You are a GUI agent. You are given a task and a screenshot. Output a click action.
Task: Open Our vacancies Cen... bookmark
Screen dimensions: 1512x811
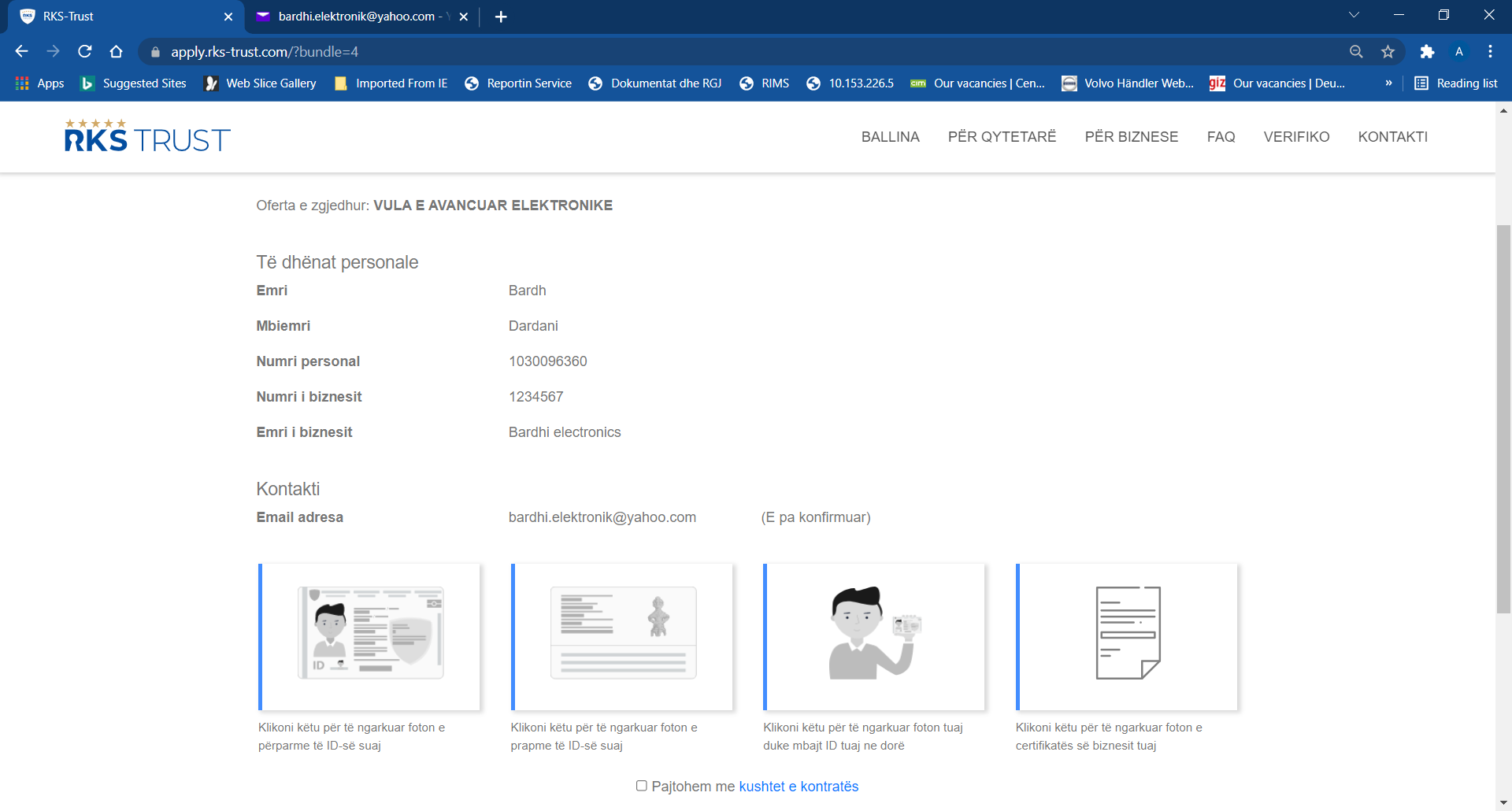coord(978,83)
